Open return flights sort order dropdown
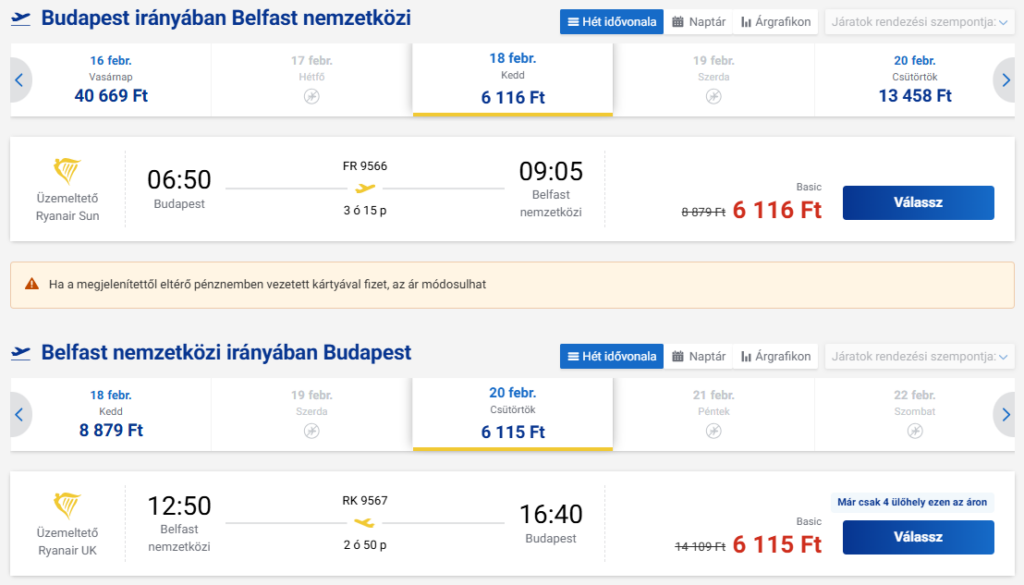Viewport: 1024px width, 585px height. (919, 356)
